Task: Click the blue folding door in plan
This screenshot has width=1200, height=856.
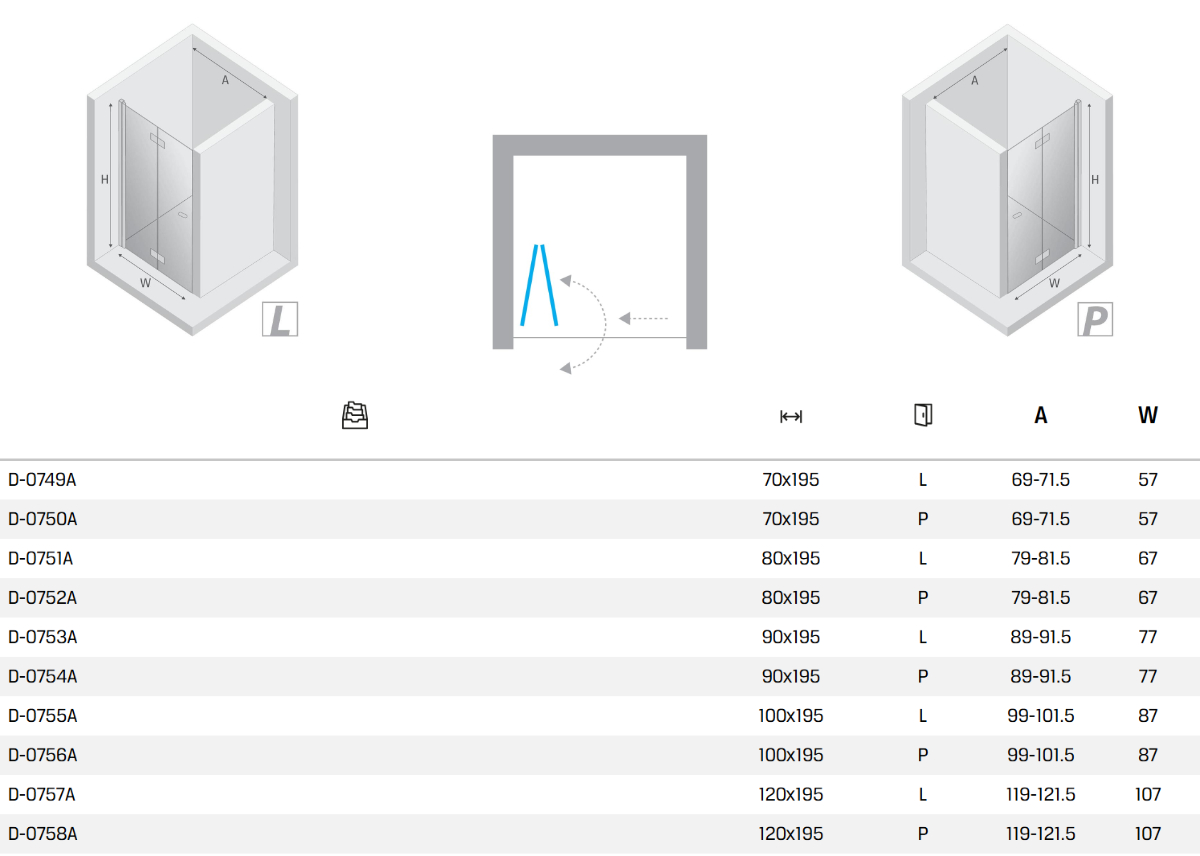Action: [x=538, y=285]
